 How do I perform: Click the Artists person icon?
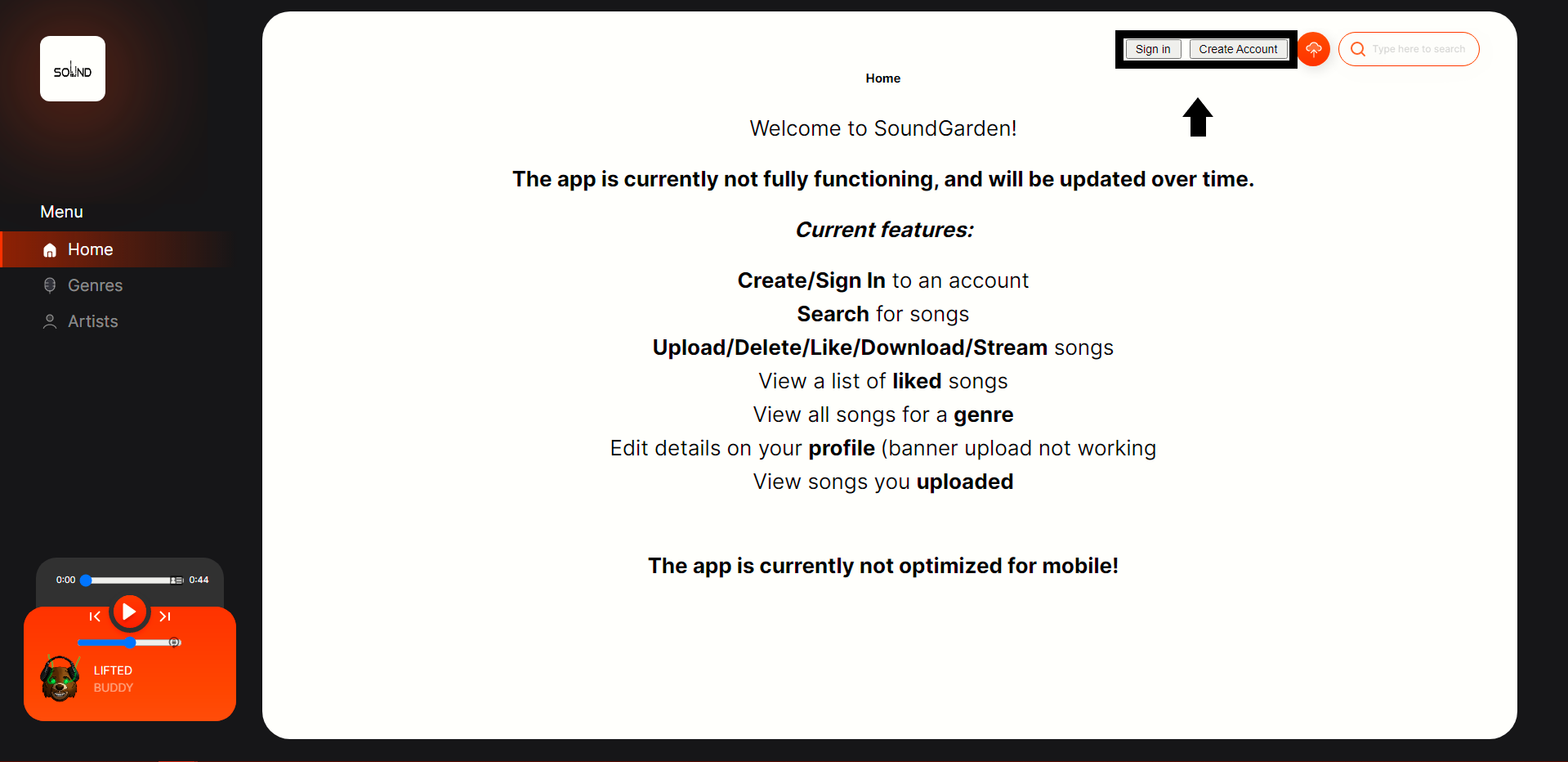pyautogui.click(x=49, y=321)
